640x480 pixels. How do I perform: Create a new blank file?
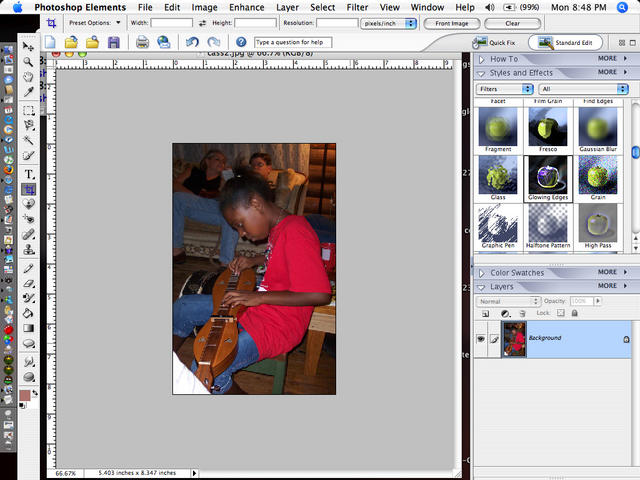[x=50, y=42]
